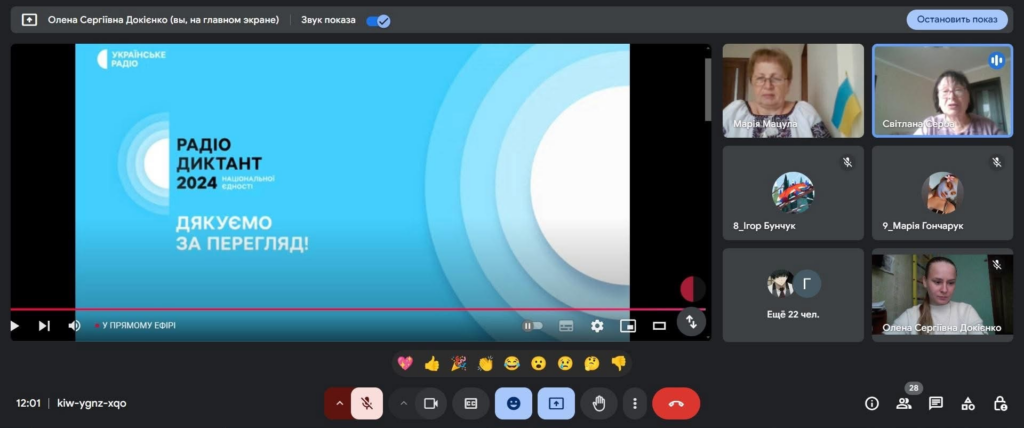Toggle the reactions emoji panel
Viewport: 1024px width, 428px height.
(513, 403)
